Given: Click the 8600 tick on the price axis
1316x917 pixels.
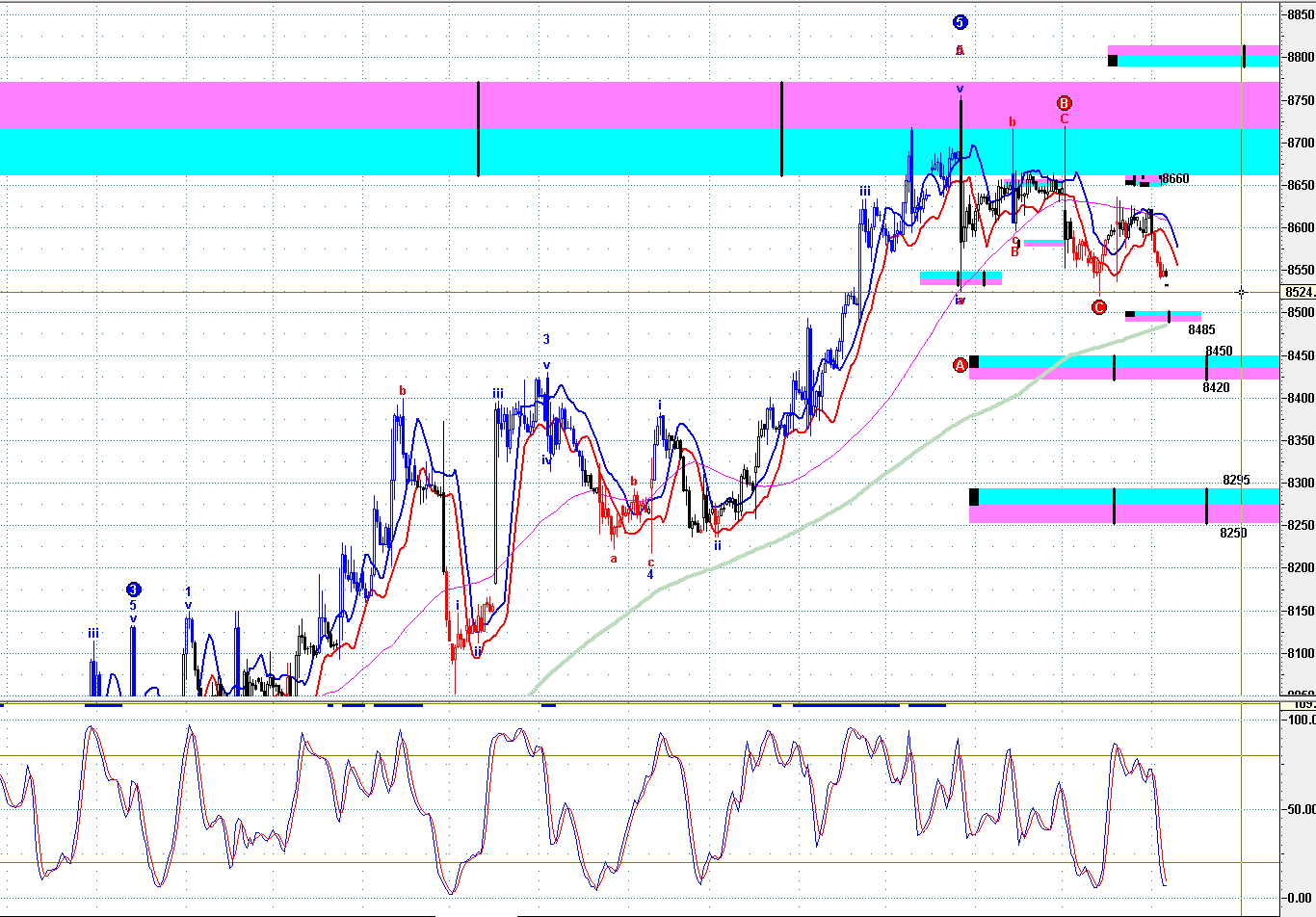Looking at the screenshot, I should pos(1301,228).
